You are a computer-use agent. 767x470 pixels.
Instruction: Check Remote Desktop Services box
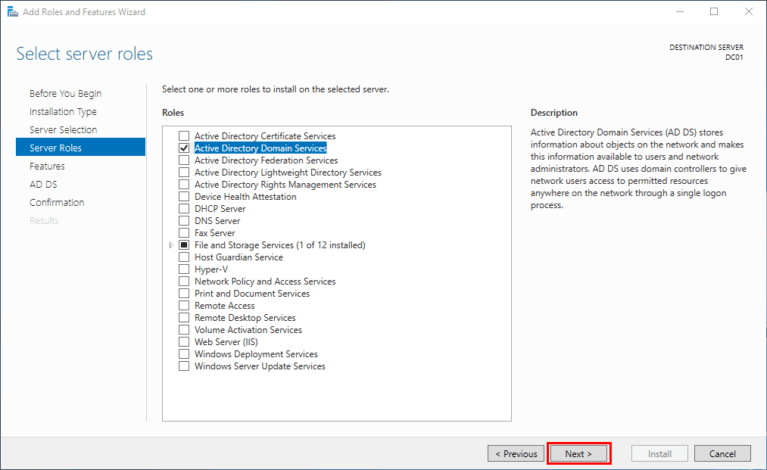184,317
